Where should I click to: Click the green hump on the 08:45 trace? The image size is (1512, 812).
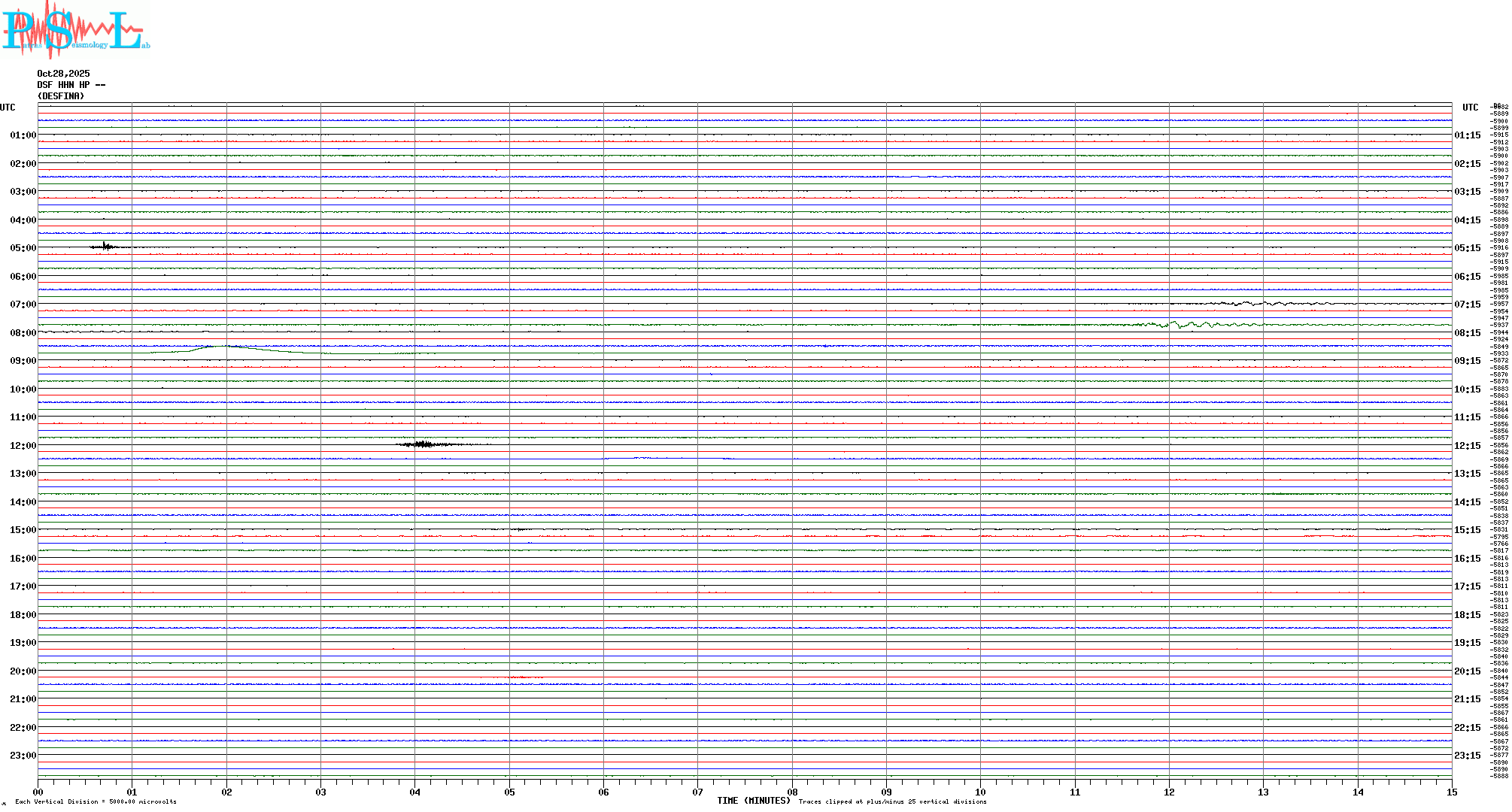tap(222, 347)
